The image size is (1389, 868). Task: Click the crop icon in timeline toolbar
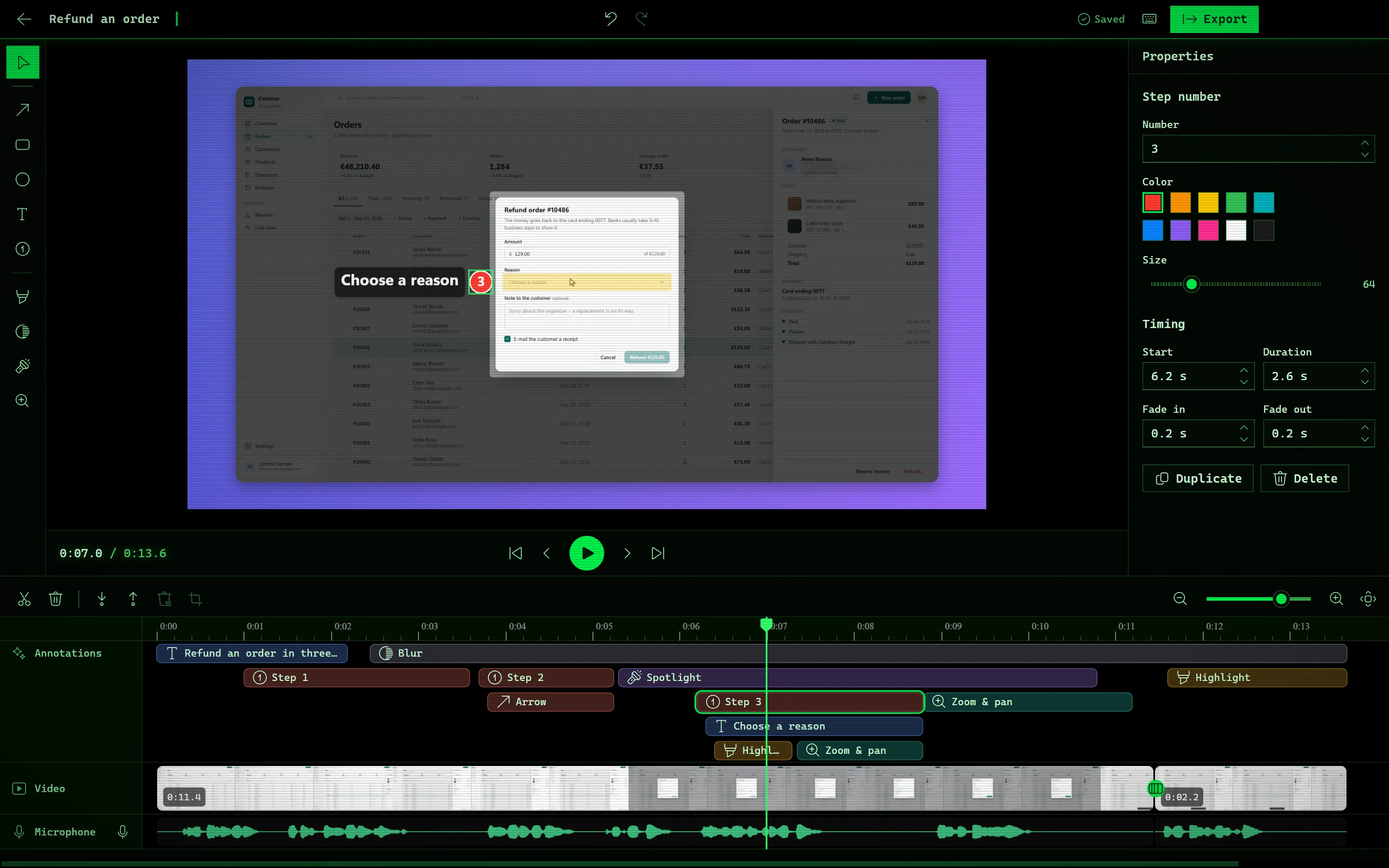[x=196, y=599]
